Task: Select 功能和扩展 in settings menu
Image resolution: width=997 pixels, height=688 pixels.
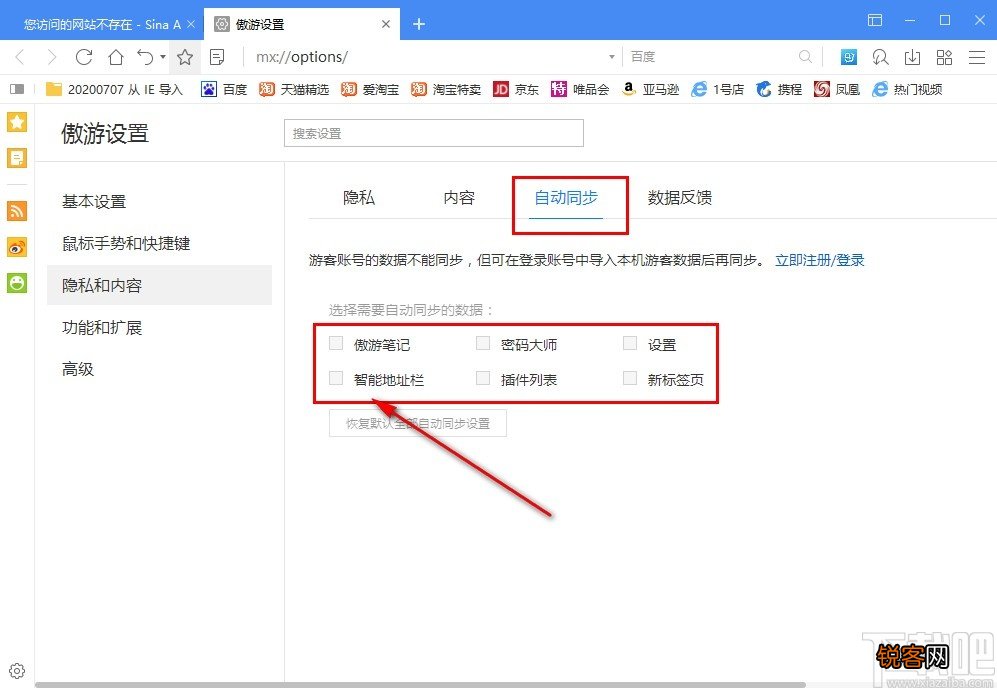Action: [159, 327]
